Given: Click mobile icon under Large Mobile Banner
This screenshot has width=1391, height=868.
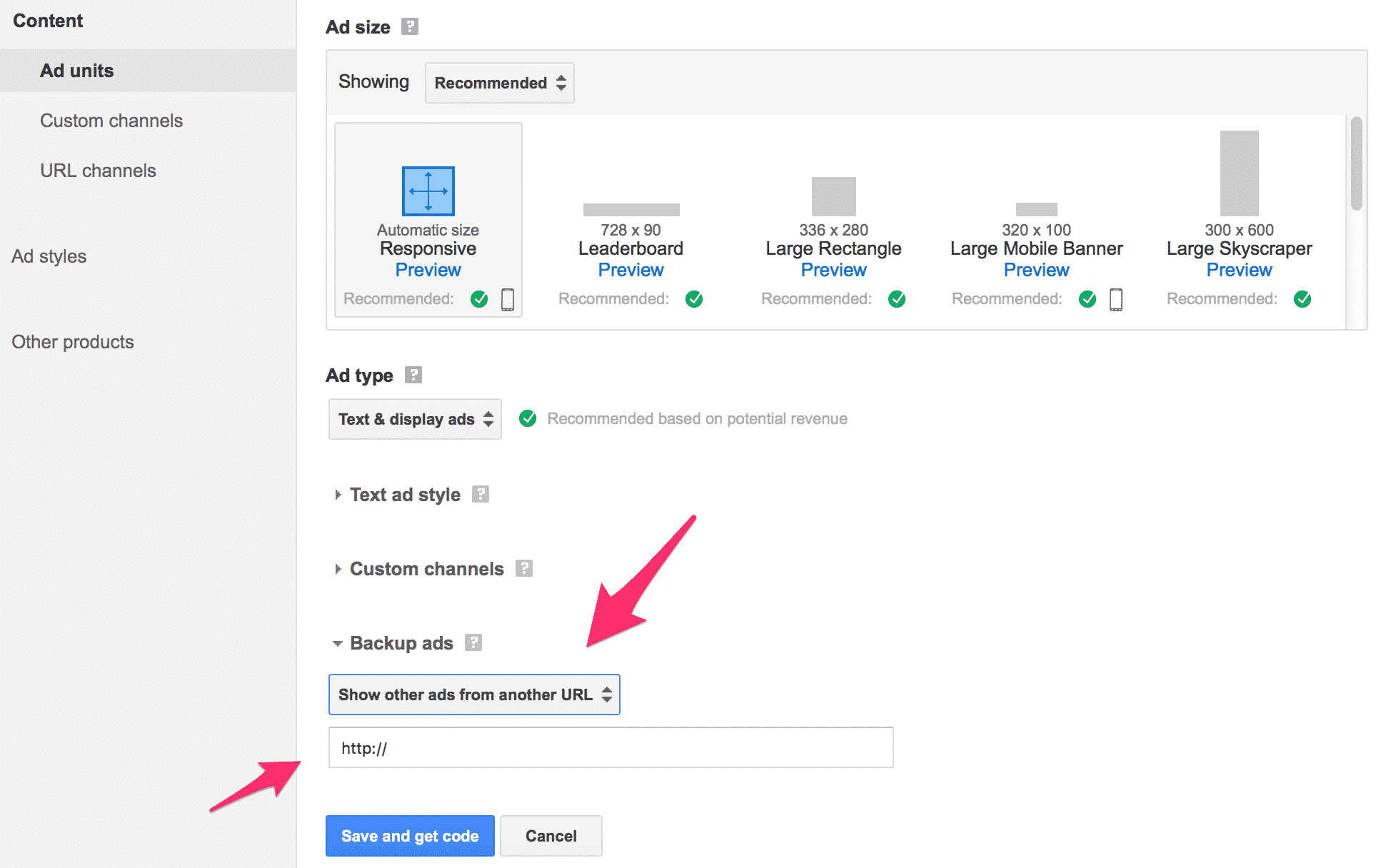Looking at the screenshot, I should click(x=1116, y=299).
